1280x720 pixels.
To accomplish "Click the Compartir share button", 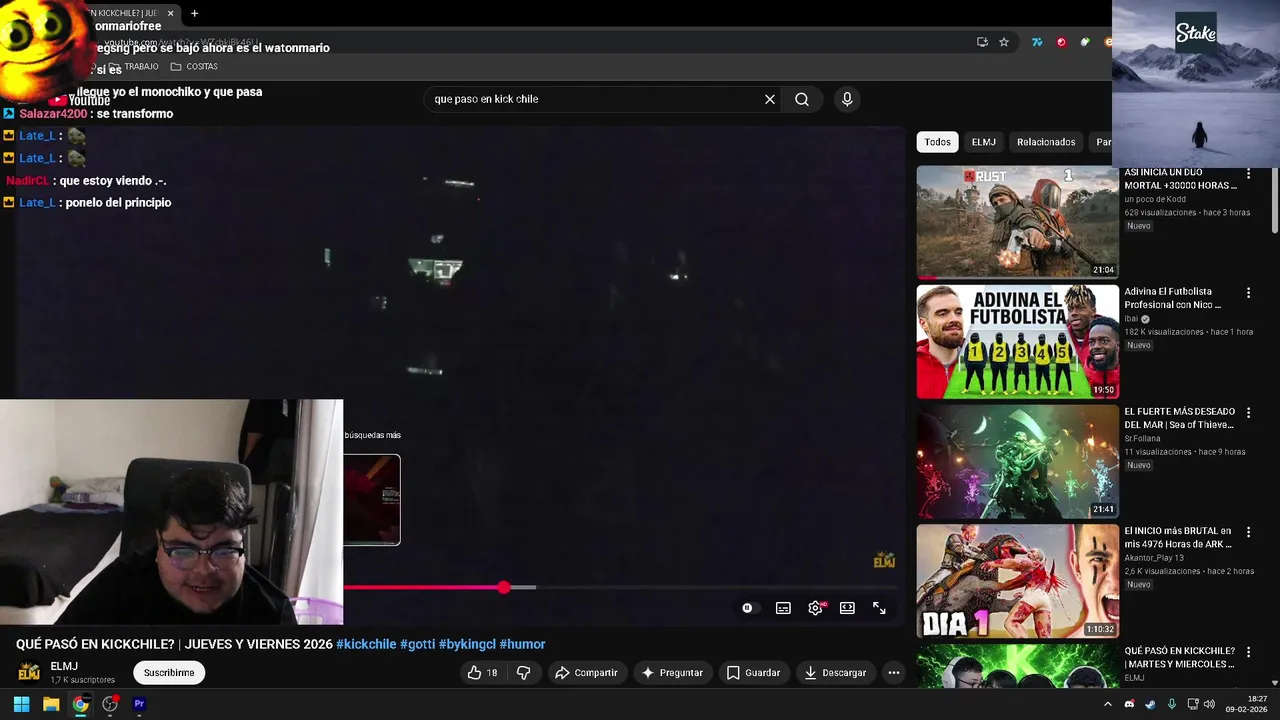I will [587, 673].
